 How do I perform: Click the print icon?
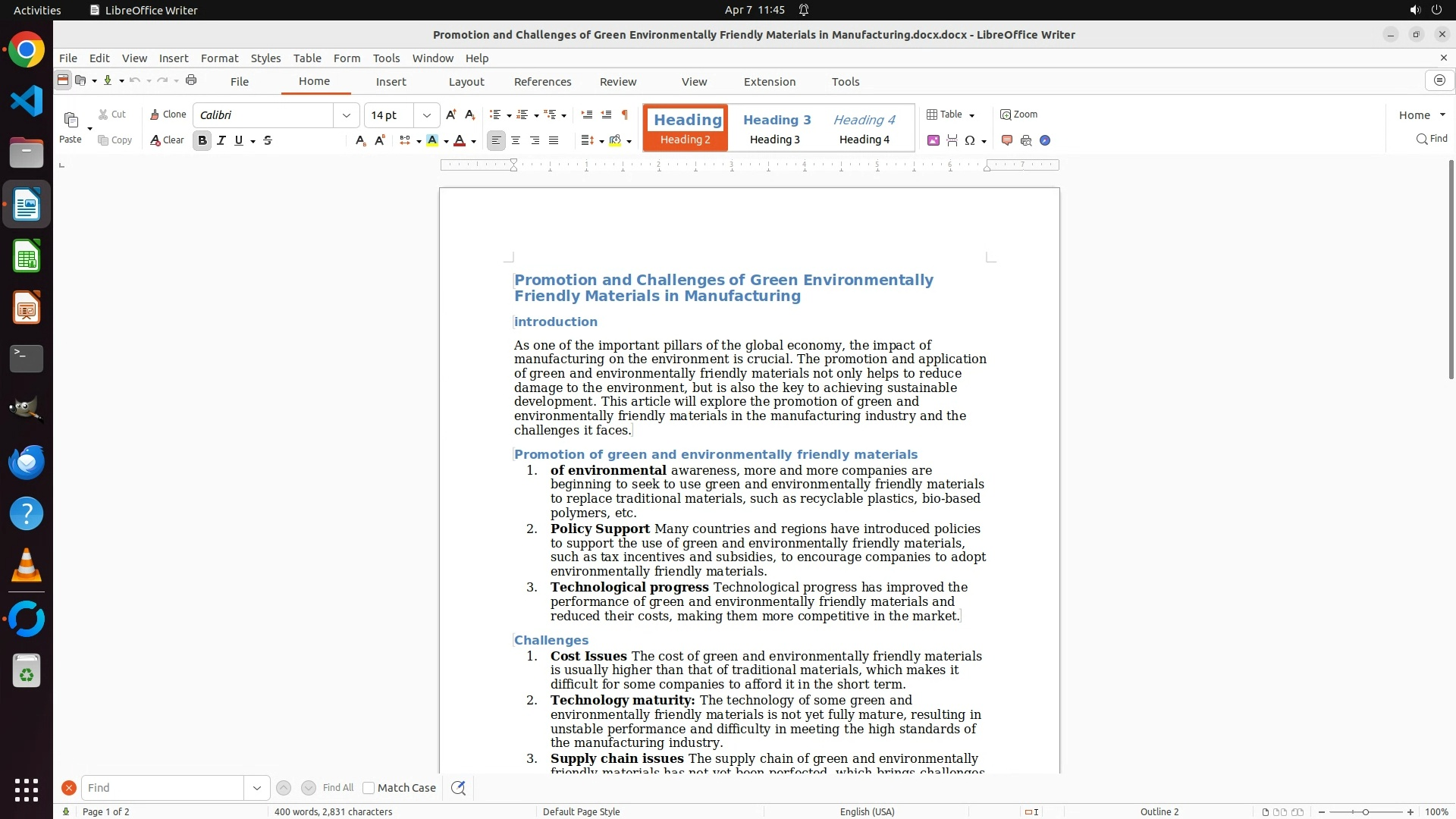(x=191, y=80)
